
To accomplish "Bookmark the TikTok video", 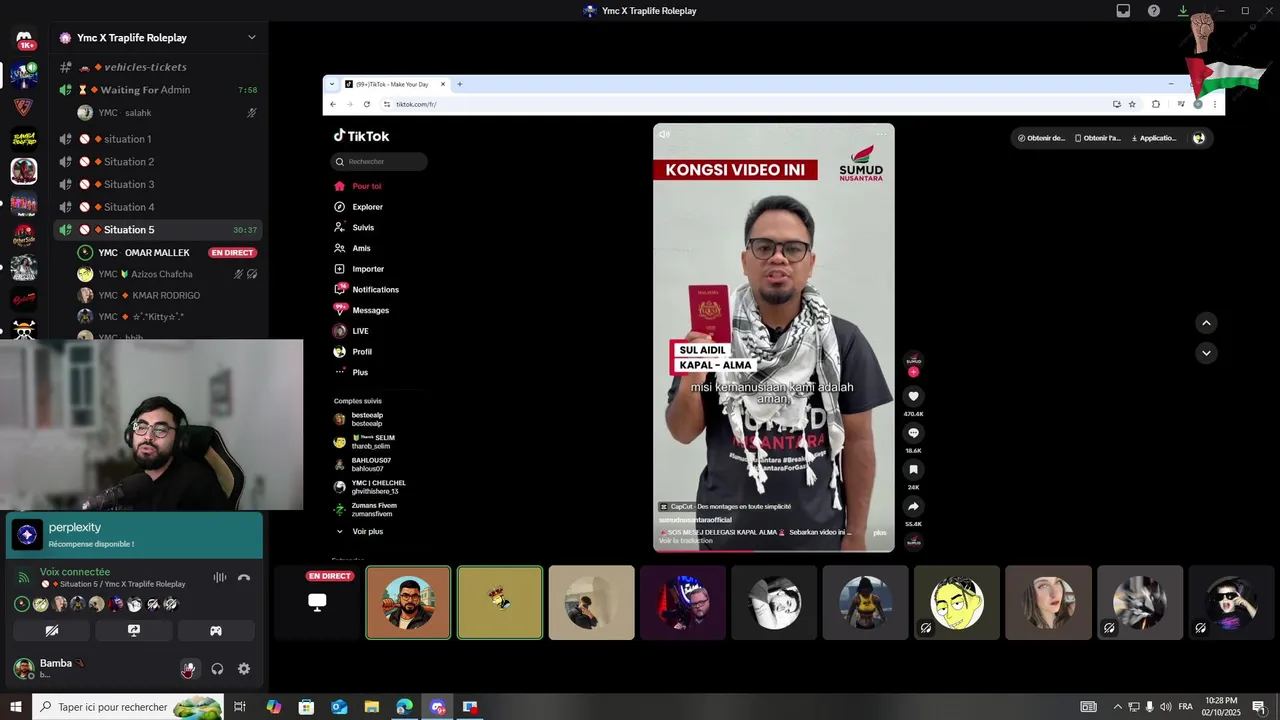I will click(913, 470).
